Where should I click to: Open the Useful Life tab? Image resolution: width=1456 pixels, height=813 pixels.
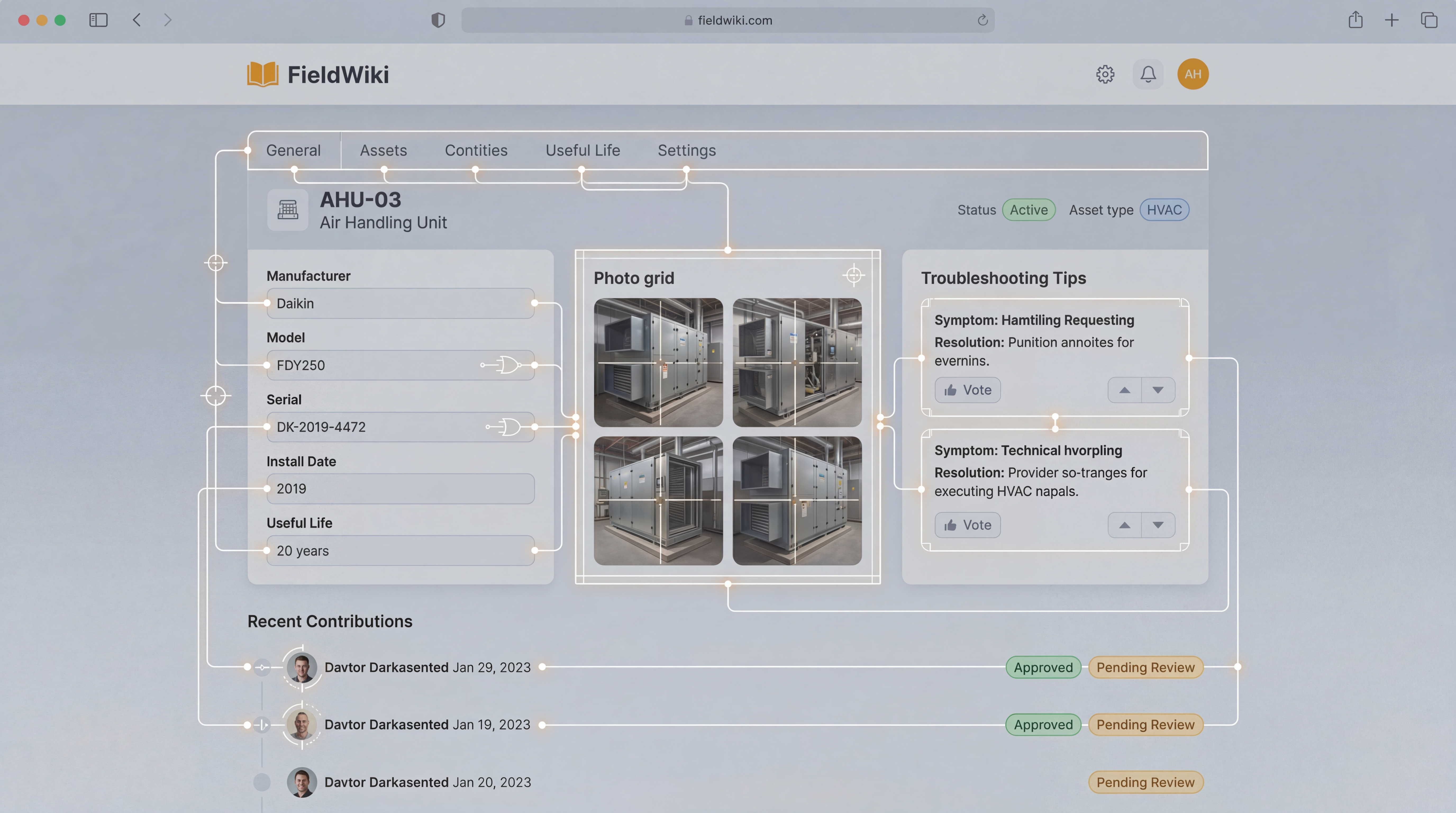click(x=582, y=150)
